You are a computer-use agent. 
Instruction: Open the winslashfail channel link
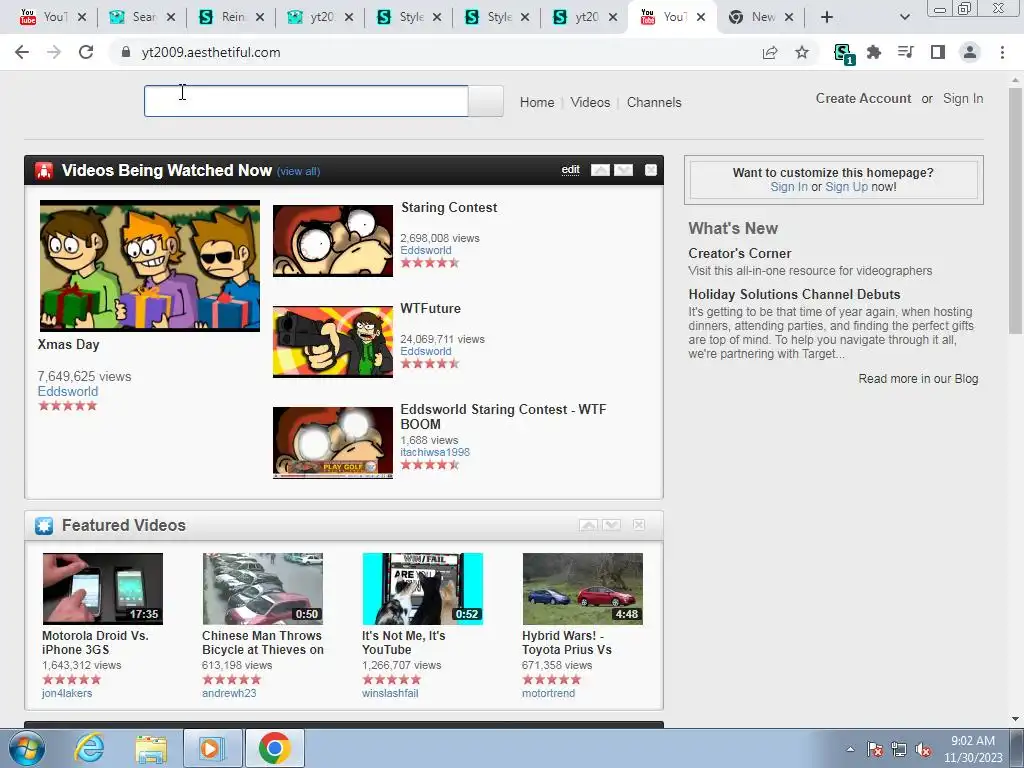(x=390, y=693)
